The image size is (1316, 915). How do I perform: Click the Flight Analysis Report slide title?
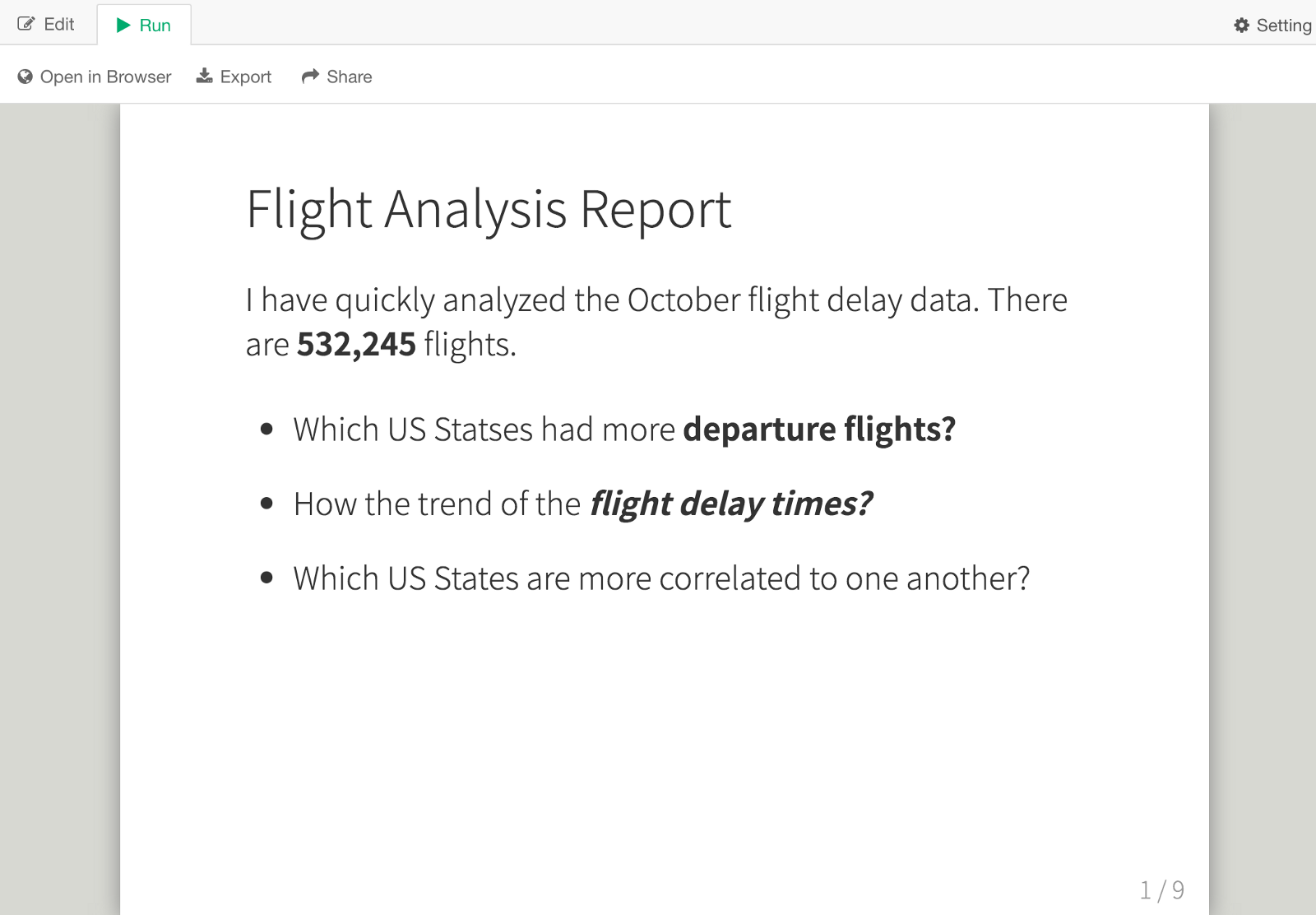[x=489, y=209]
